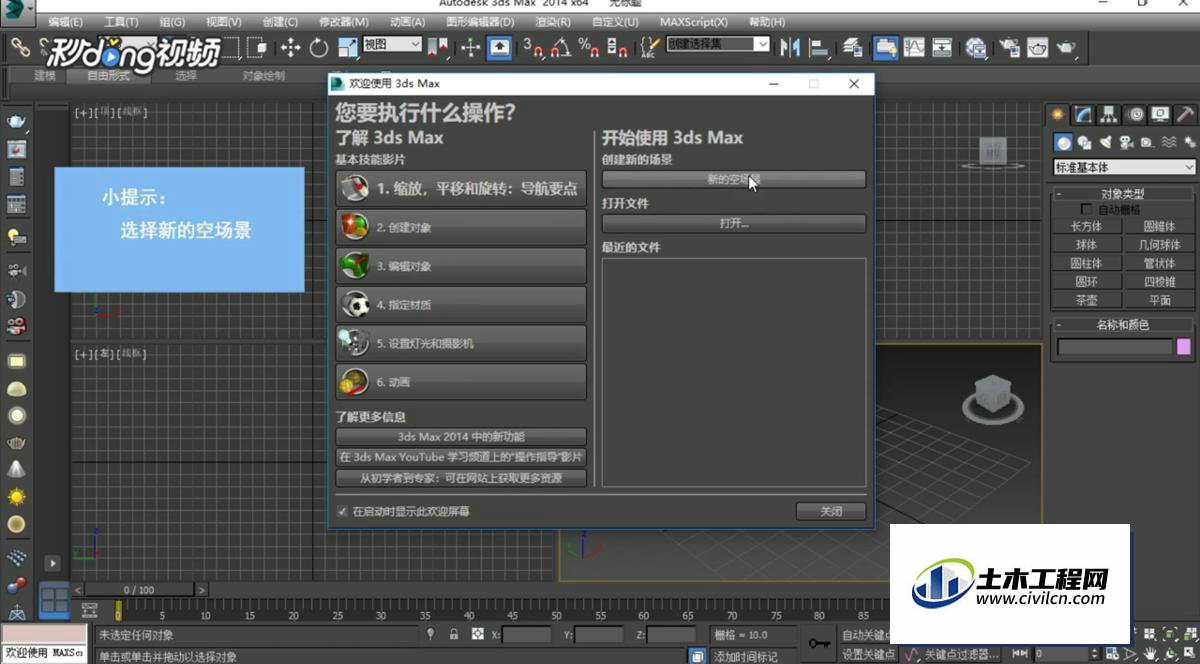1200x664 pixels.
Task: Toggle the Spinner Snap icon
Action: pyautogui.click(x=617, y=46)
